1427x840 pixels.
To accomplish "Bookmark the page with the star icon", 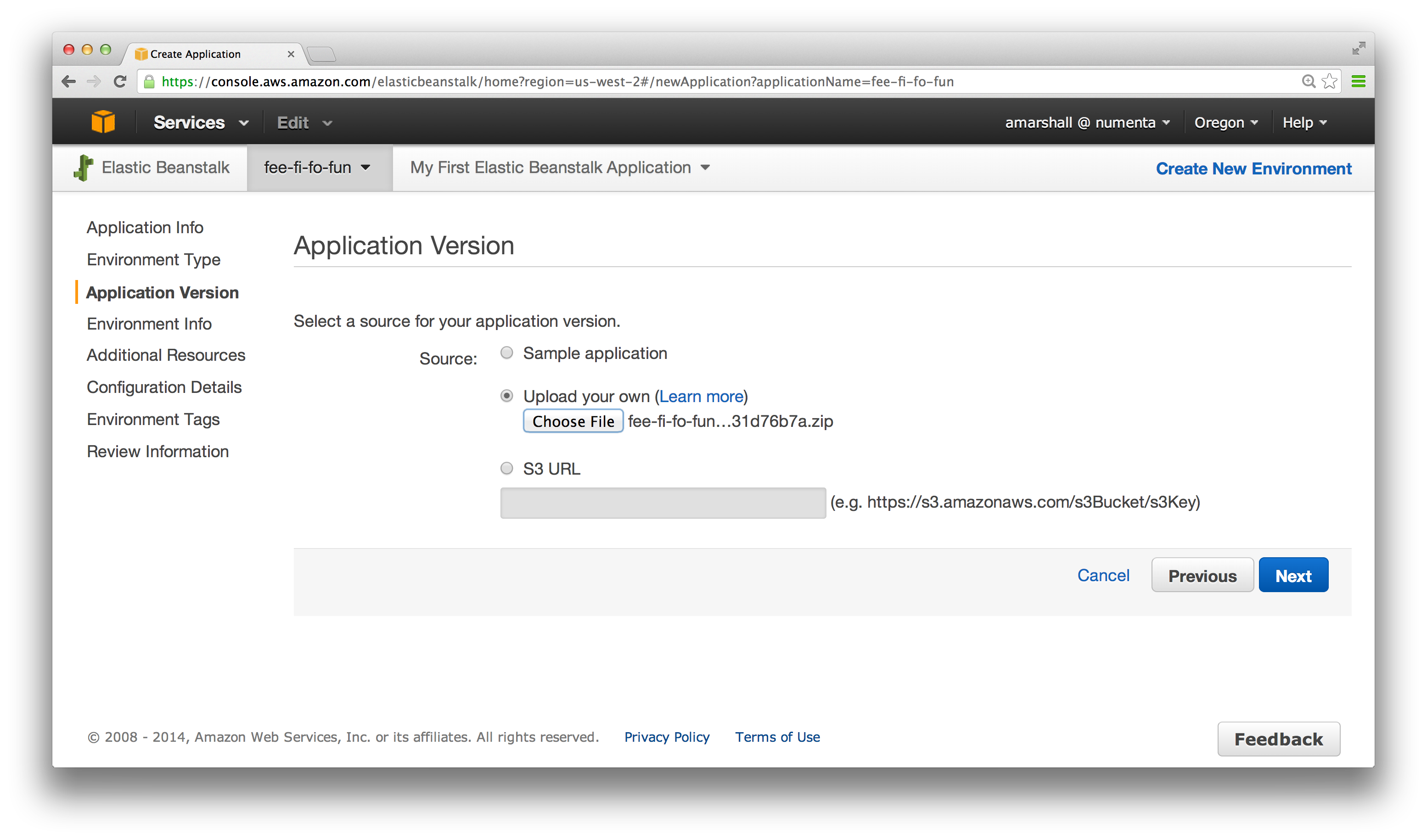I will coord(1330,82).
